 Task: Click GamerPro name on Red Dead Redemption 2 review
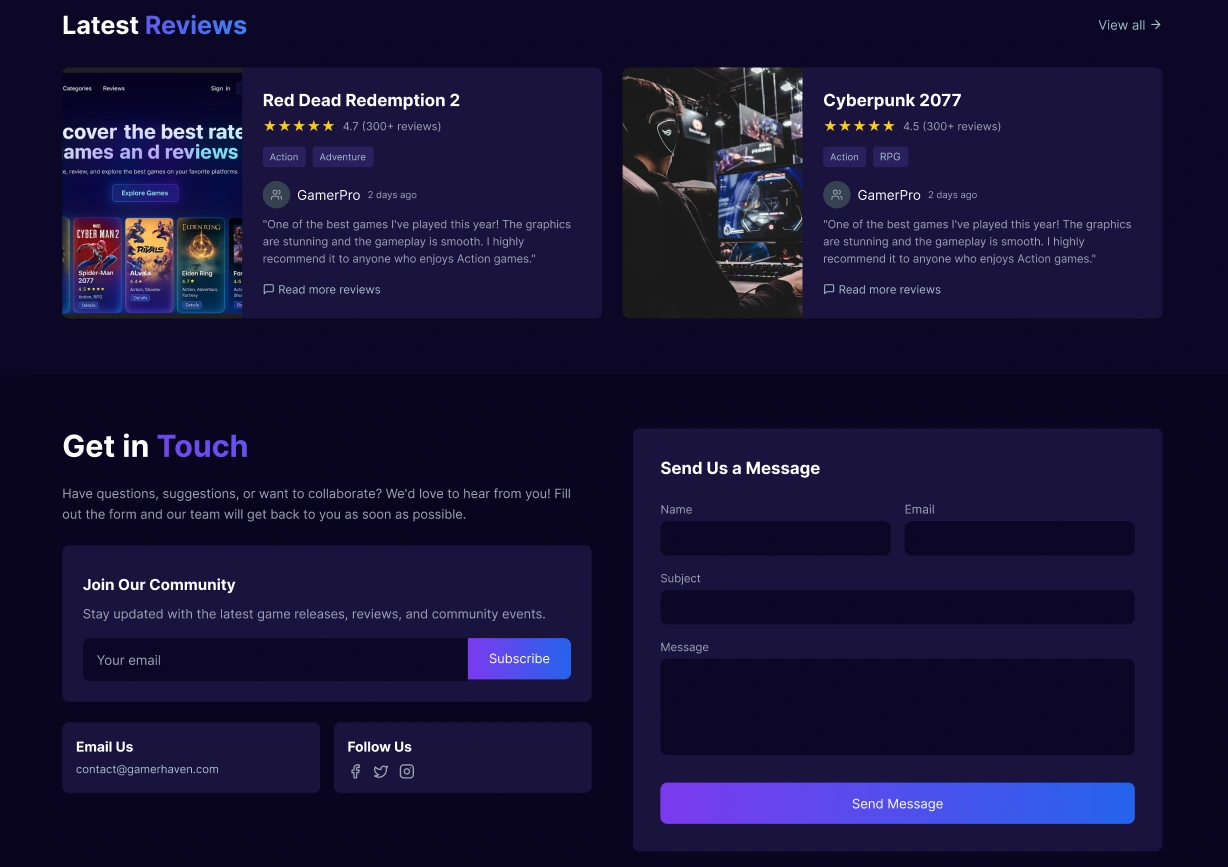[328, 195]
